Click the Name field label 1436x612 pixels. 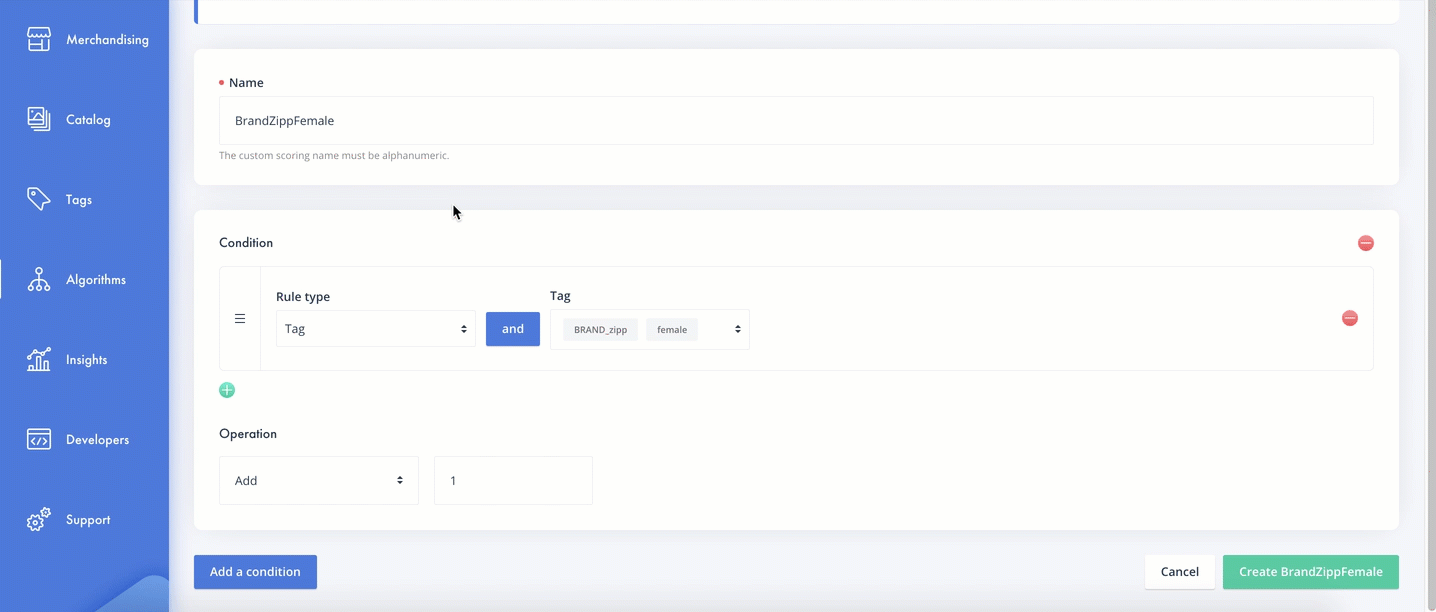[246, 83]
